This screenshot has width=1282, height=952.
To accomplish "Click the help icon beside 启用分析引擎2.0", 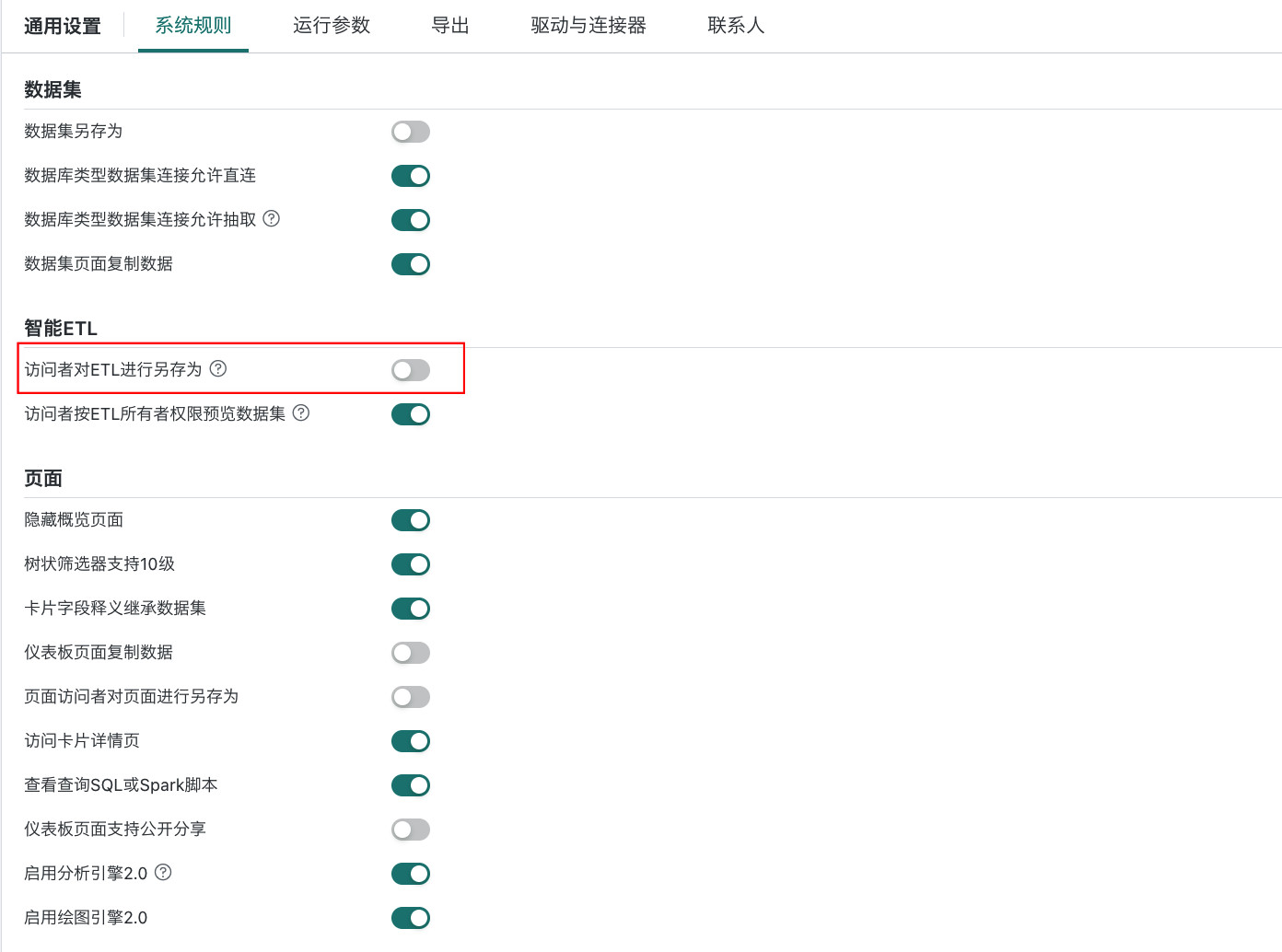I will pos(163,873).
